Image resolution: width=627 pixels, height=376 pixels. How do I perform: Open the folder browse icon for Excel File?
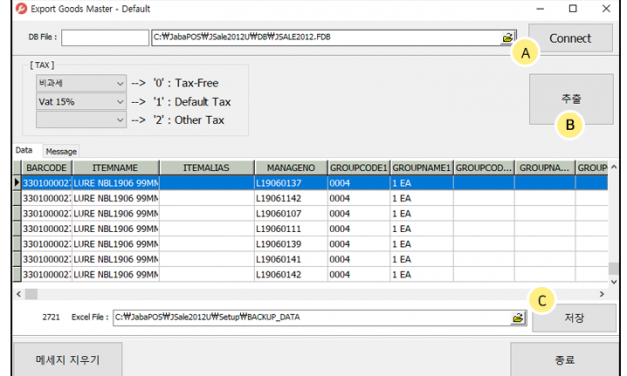click(x=518, y=318)
